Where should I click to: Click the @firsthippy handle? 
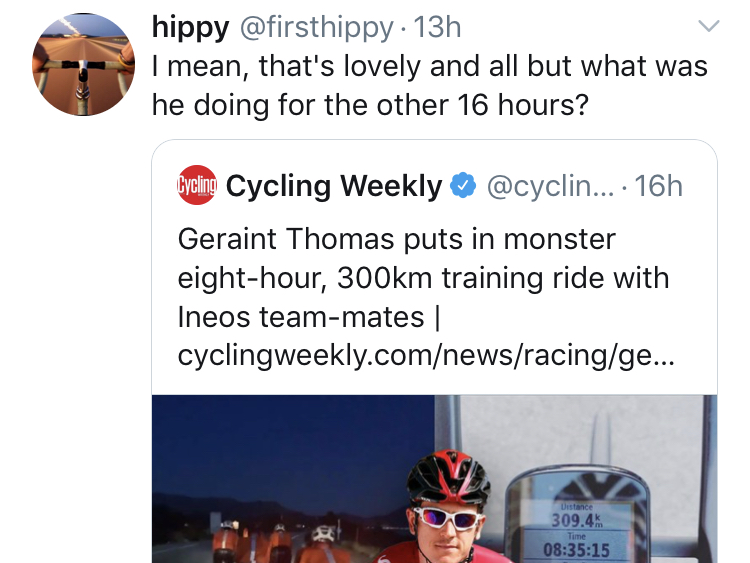coord(317,27)
